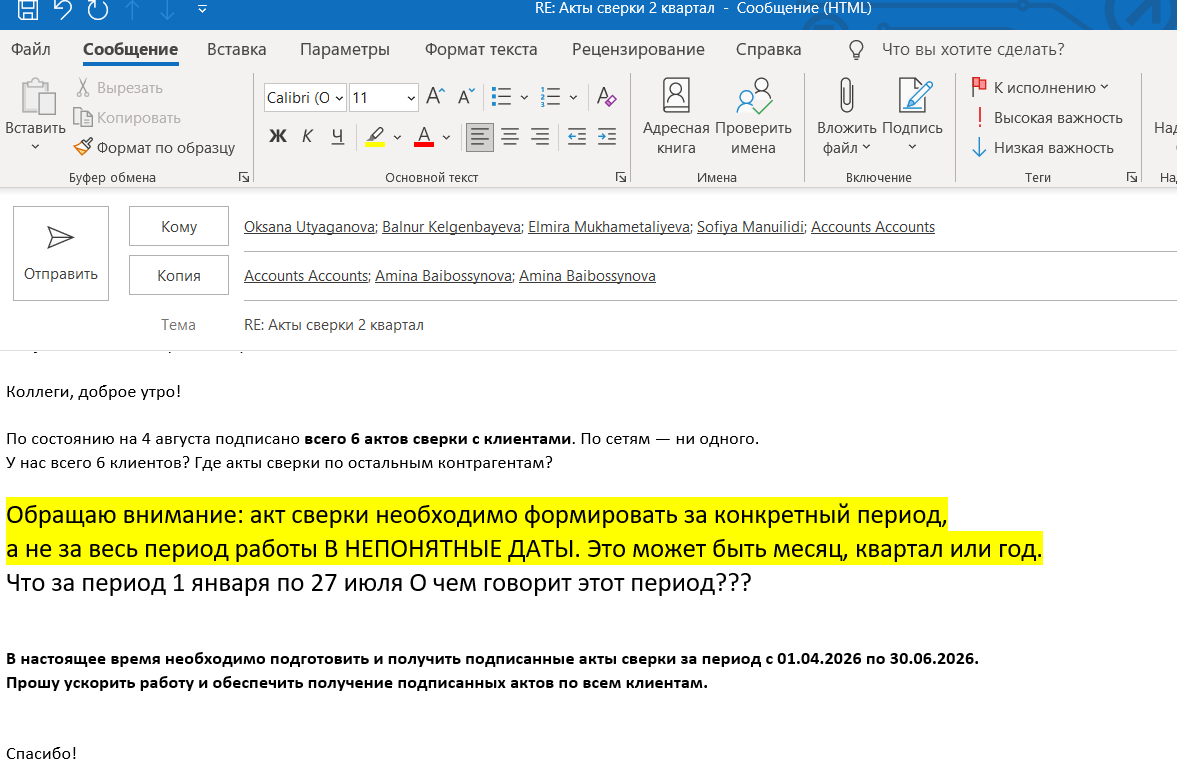Viewport: 1177px width, 771px height.
Task: Click the Коллеги, доброе утро! greeting
Action: 94,392
